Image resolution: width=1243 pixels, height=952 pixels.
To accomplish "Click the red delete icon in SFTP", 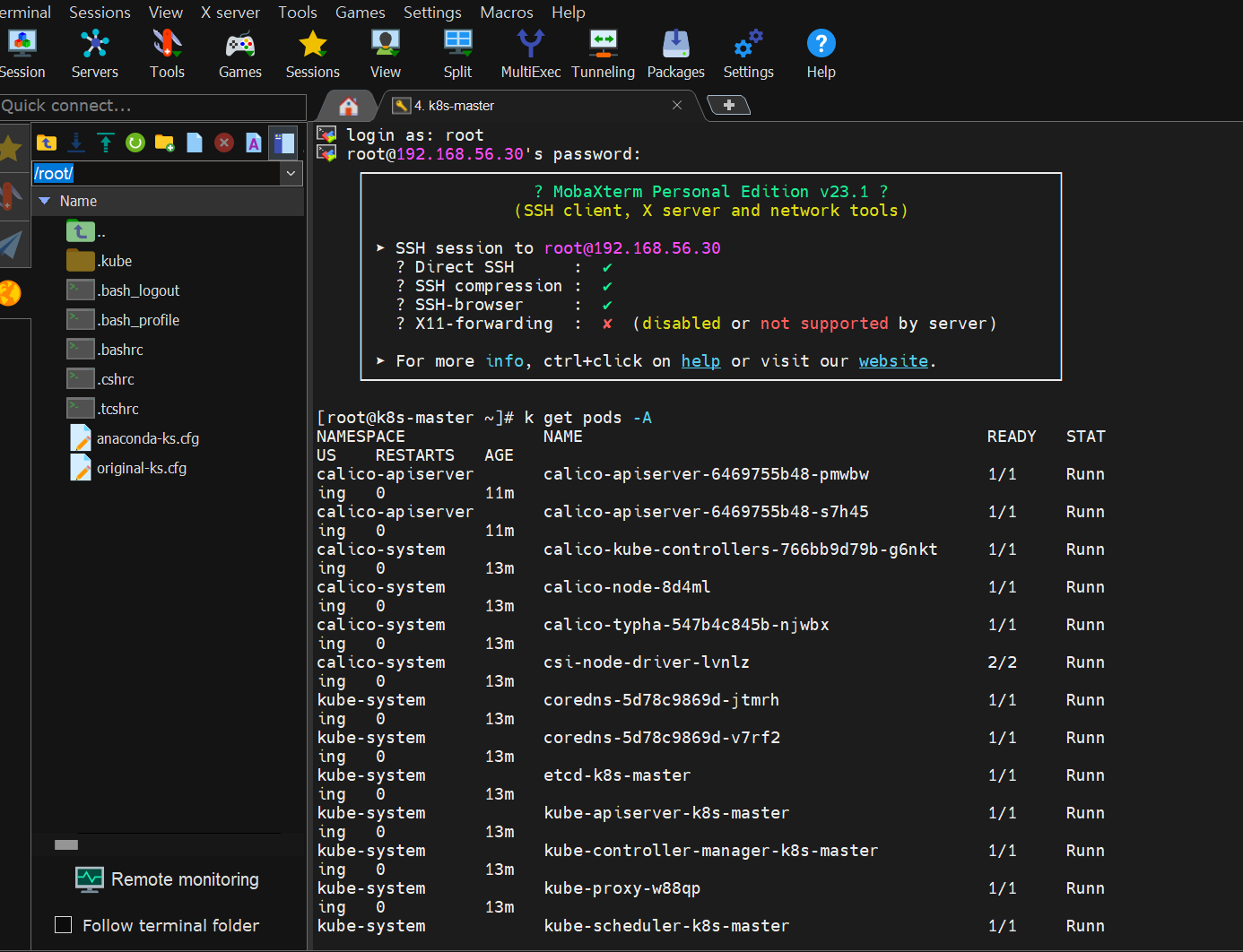I will (224, 143).
